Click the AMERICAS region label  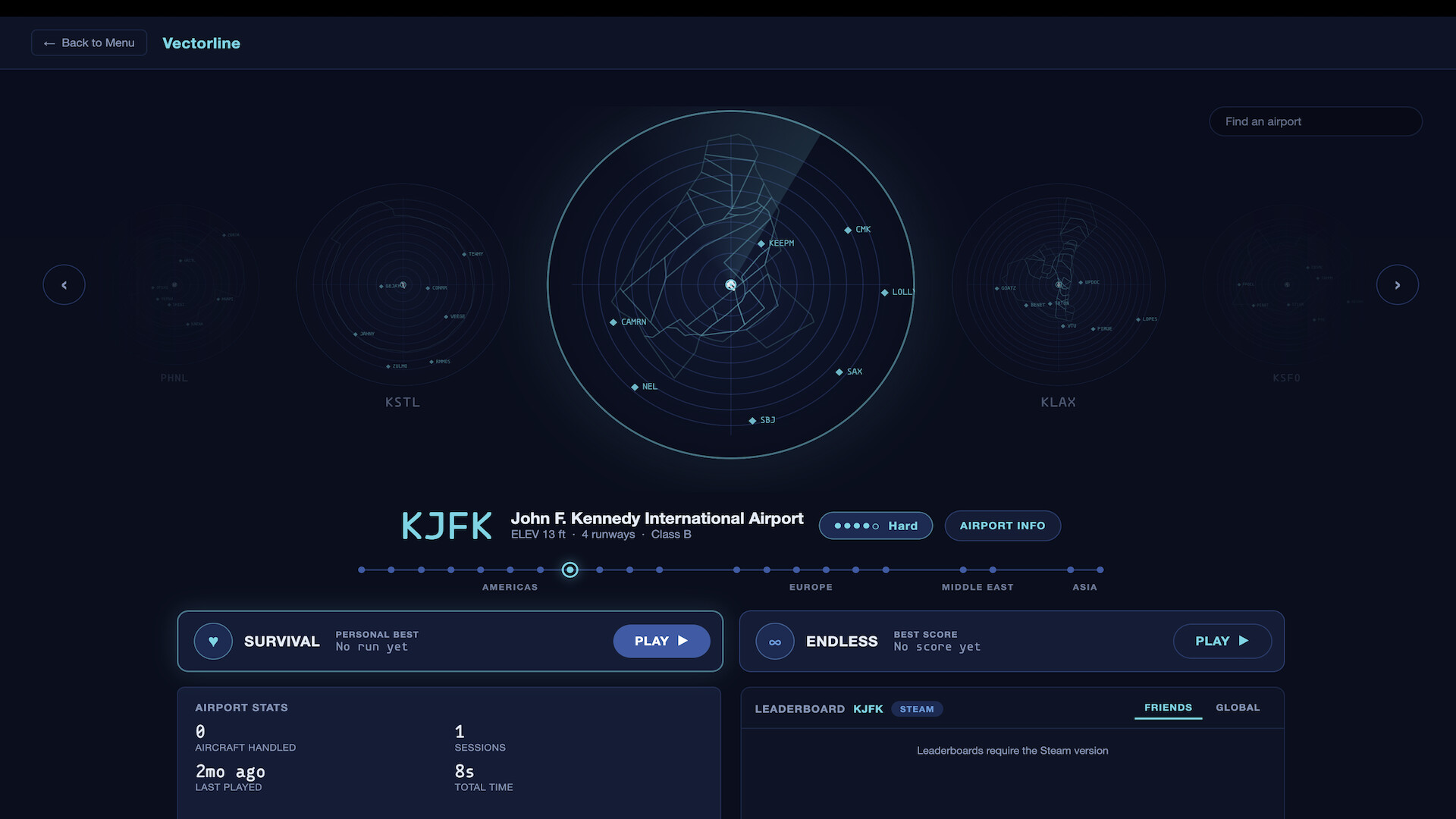pos(510,587)
